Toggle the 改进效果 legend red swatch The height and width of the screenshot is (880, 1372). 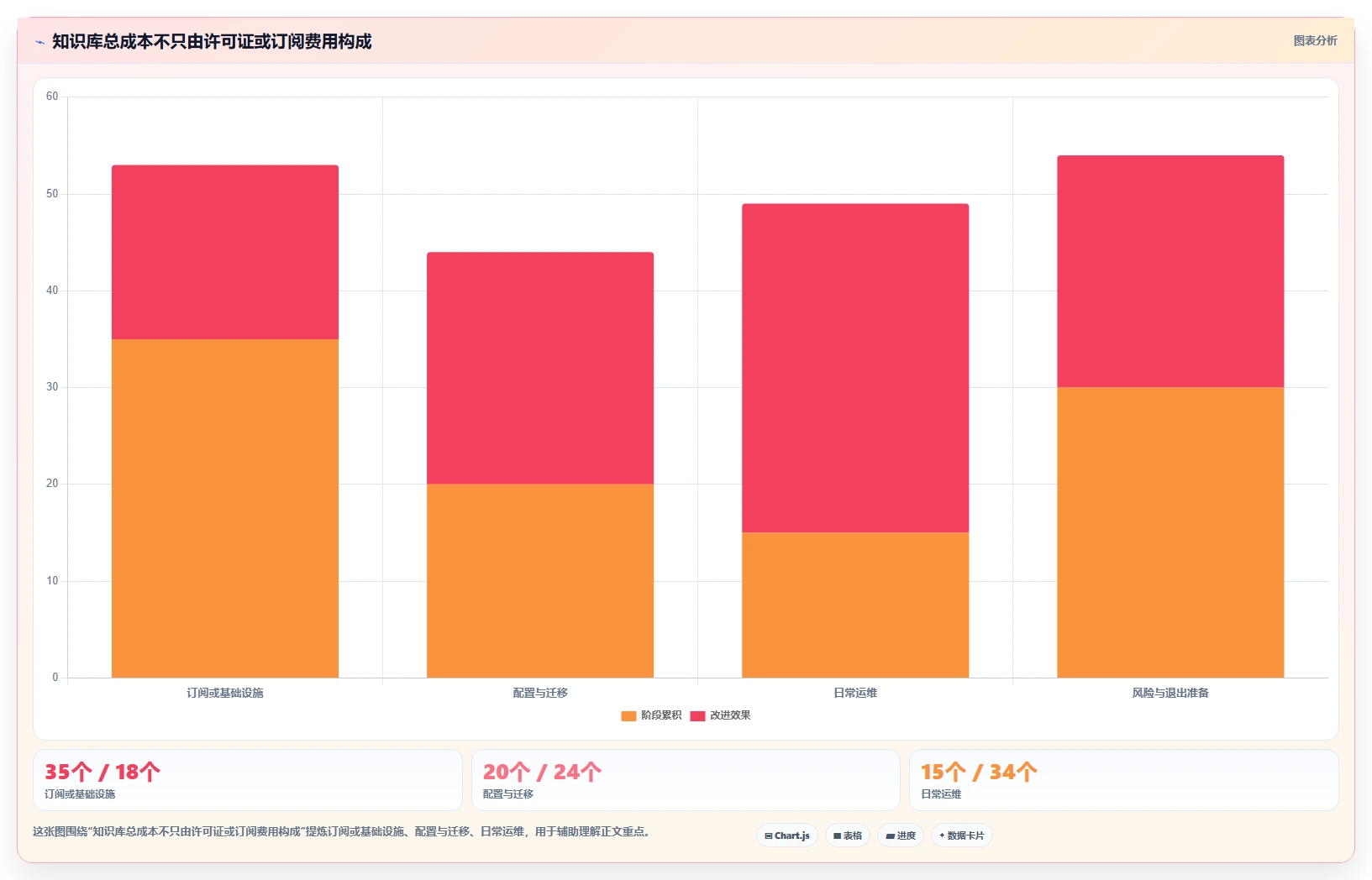(x=697, y=716)
